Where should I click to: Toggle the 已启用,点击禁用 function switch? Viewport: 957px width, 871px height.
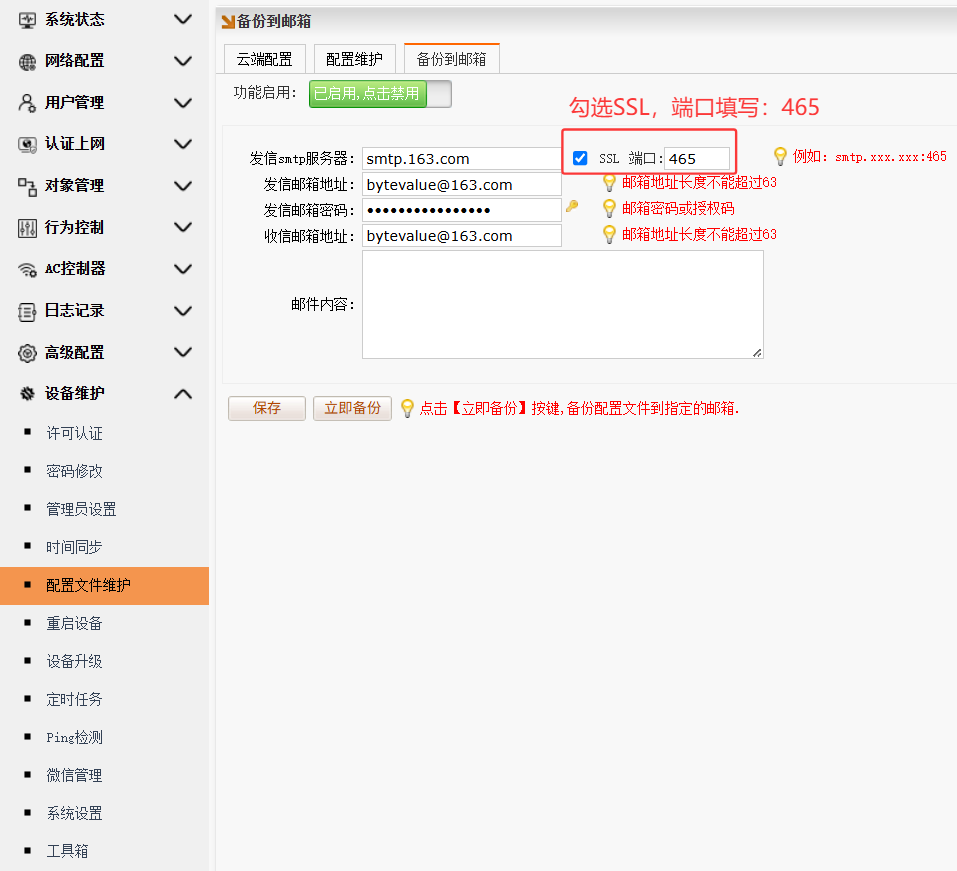pyautogui.click(x=380, y=94)
